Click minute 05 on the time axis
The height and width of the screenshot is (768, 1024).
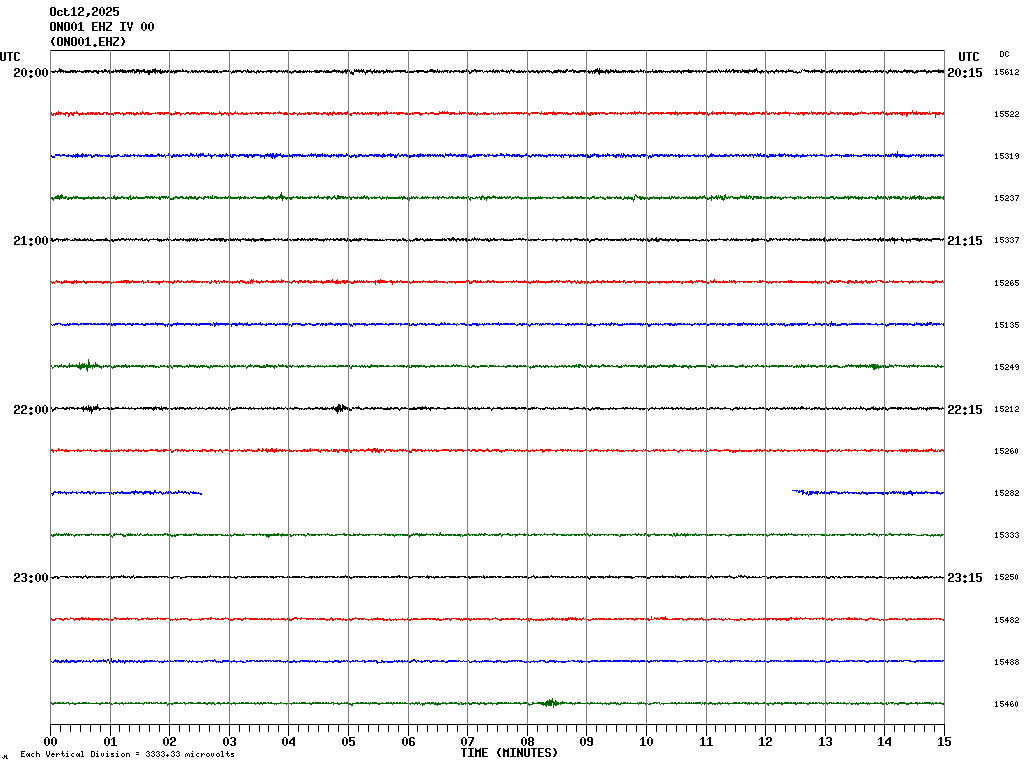click(348, 742)
